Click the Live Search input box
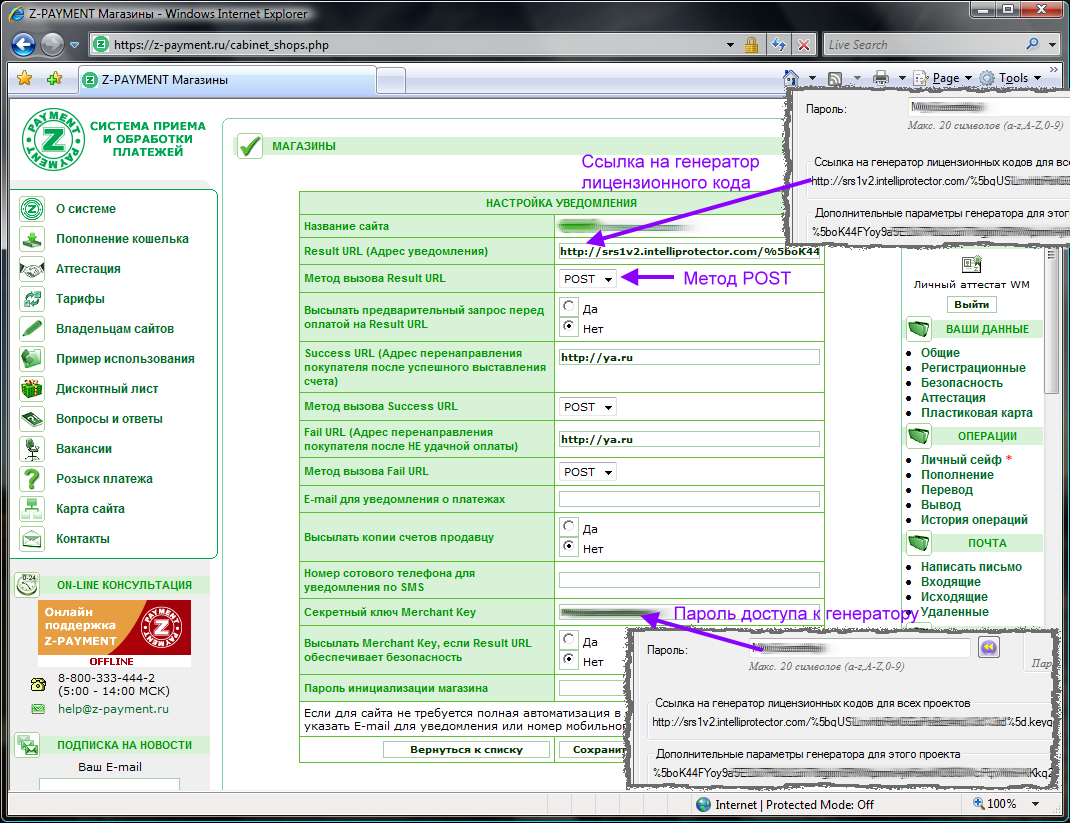Screen dimensions: 1070x823 coord(925,45)
